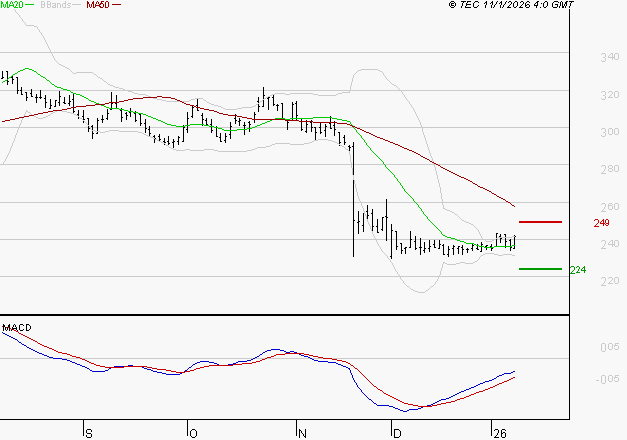627x440 pixels.
Task: Click the MA20 legend label
Action: click(12, 5)
